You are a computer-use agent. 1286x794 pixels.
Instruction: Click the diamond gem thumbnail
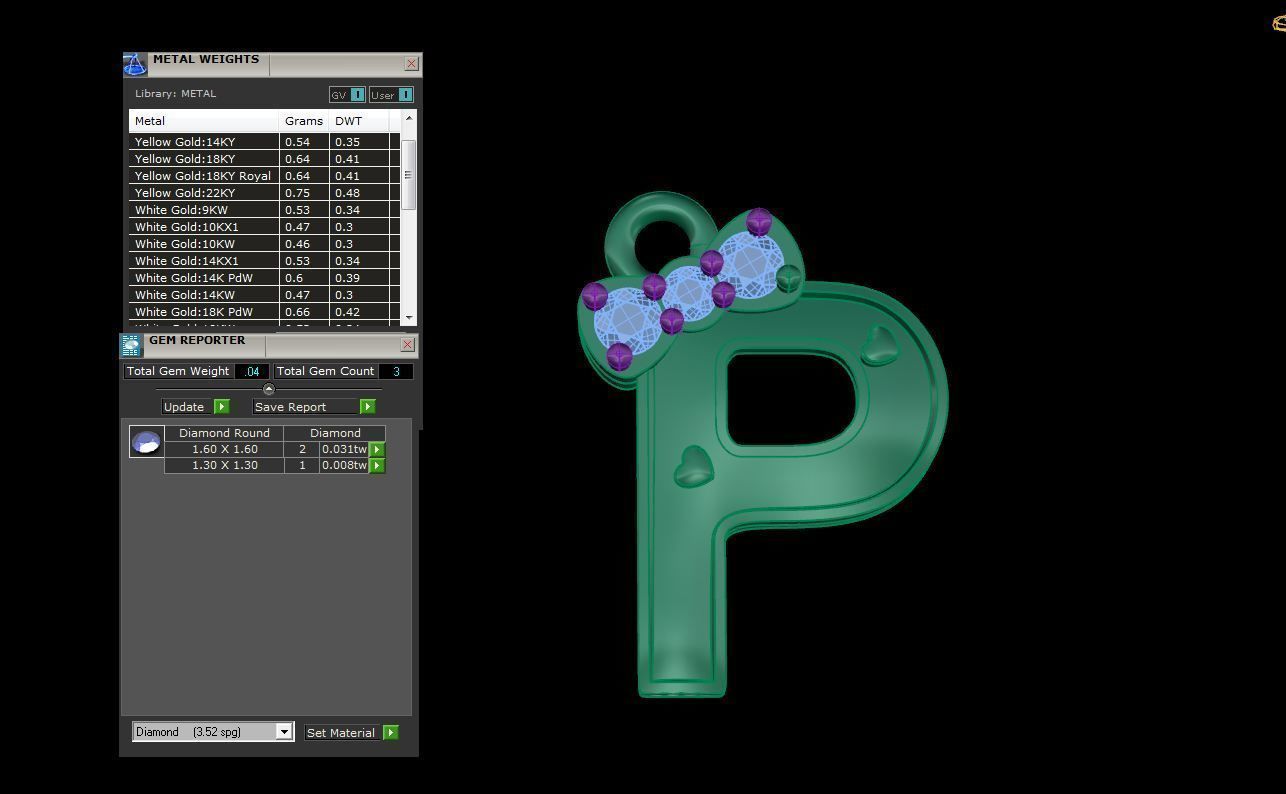147,442
